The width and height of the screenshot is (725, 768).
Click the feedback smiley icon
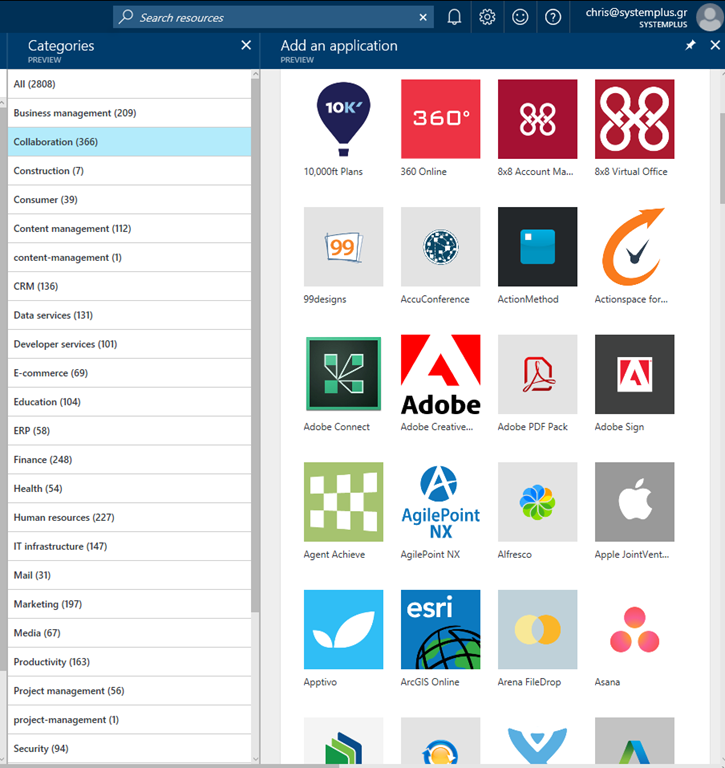pos(520,17)
